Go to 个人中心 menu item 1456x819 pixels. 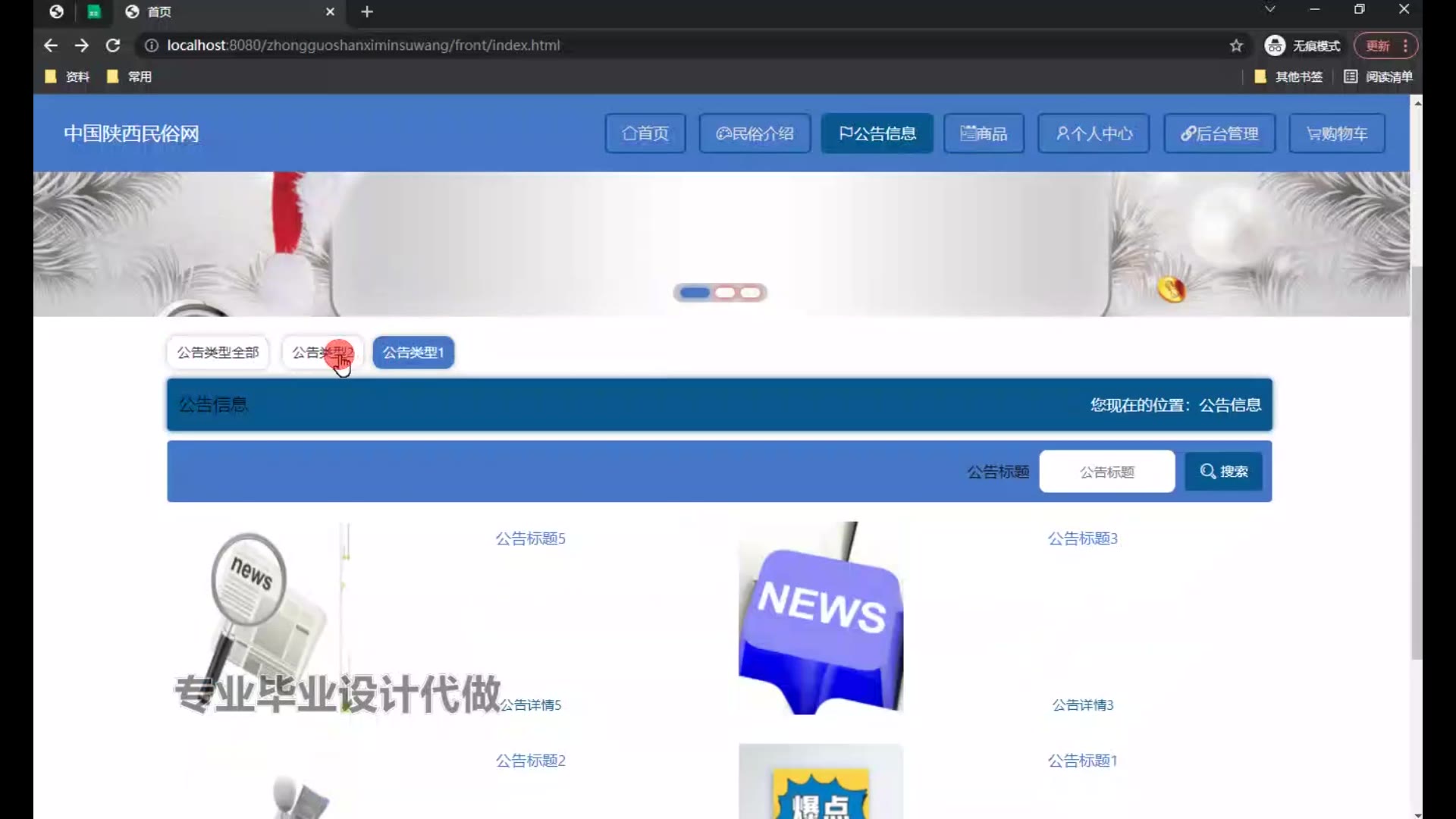pos(1094,133)
